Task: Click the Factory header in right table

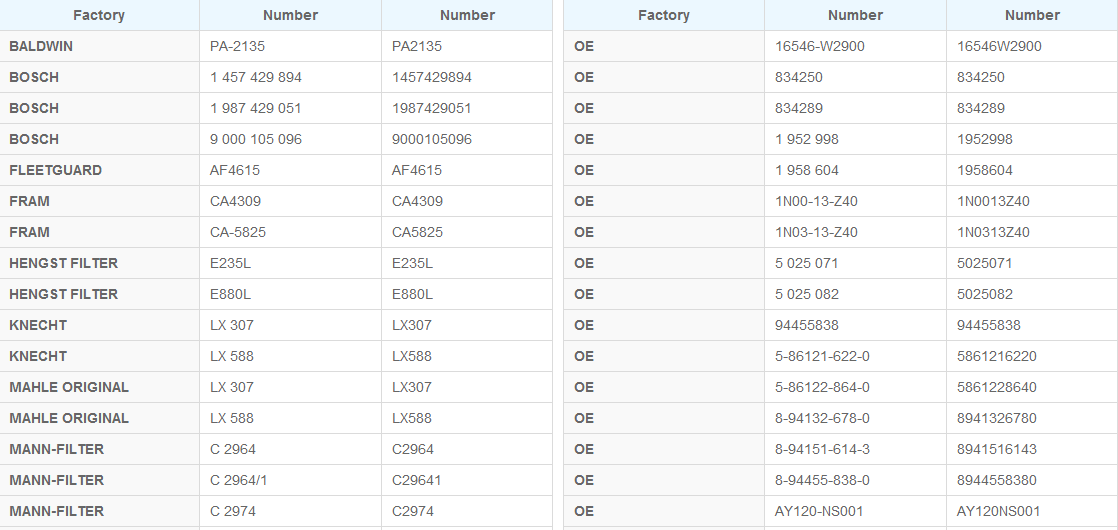Action: coord(664,15)
